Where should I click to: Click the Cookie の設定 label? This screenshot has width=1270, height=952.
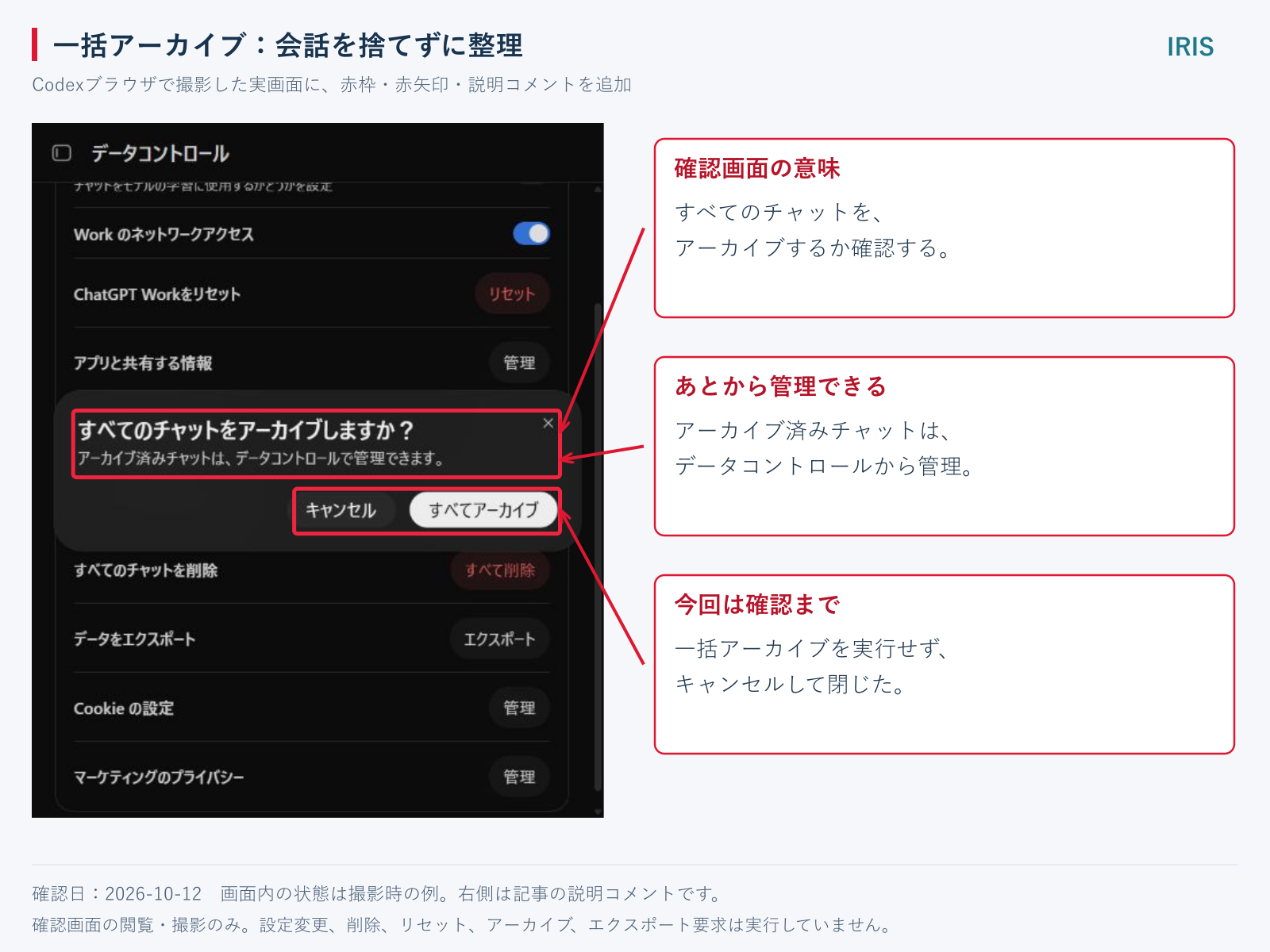coord(124,708)
